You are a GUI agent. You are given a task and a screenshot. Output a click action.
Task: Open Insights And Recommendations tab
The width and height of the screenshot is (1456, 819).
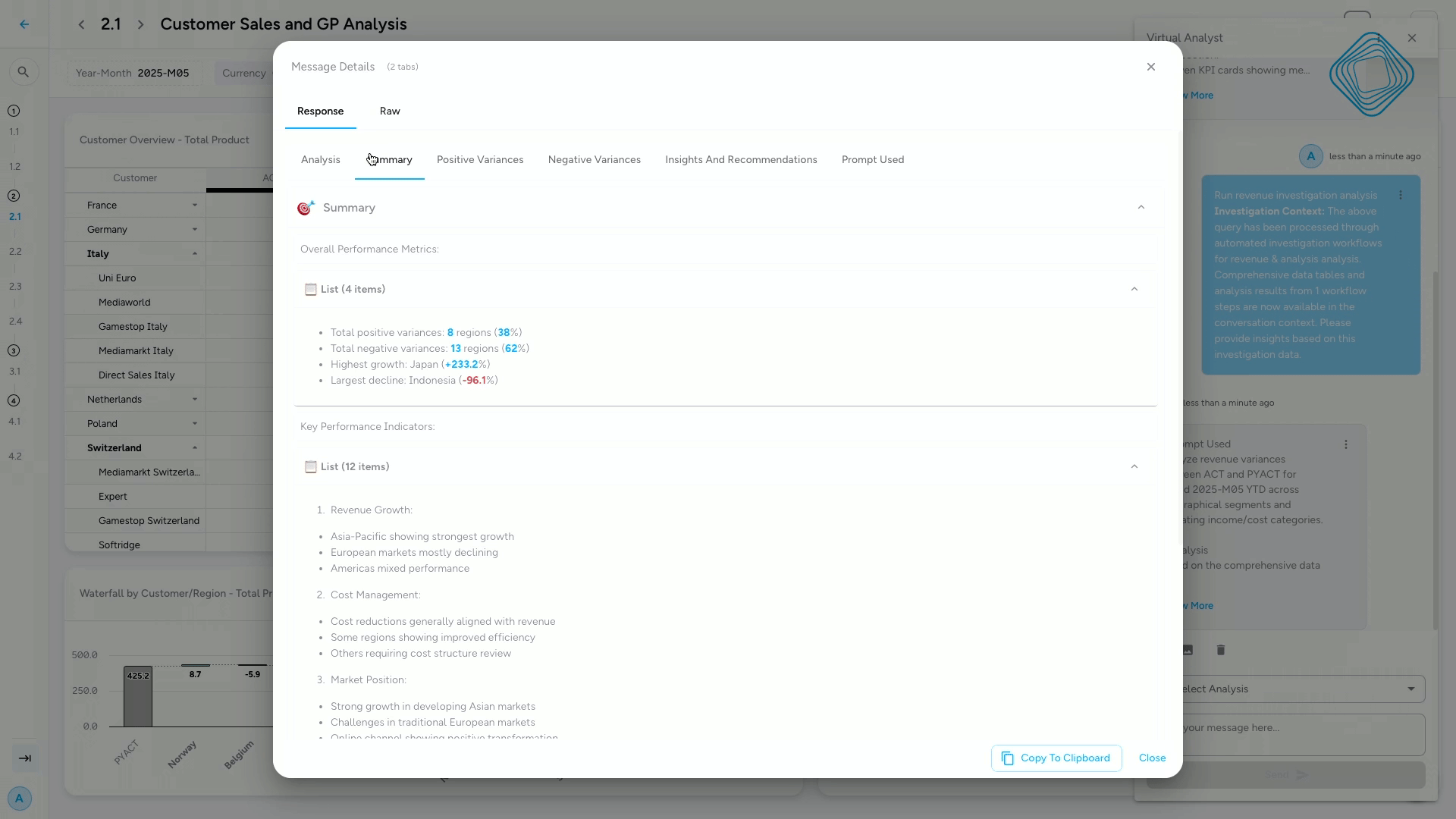[x=741, y=160]
